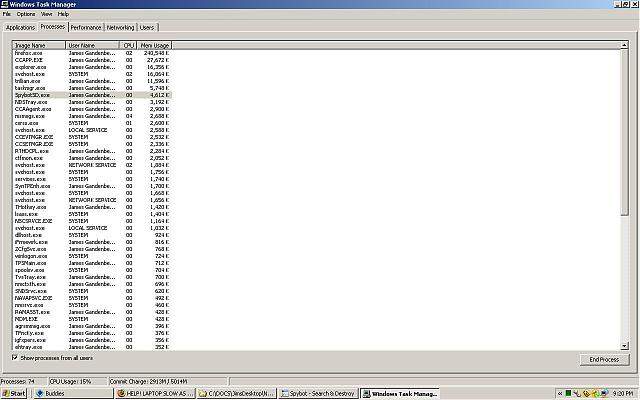Select the igfxpers.exe process row
Viewport: 640px width, 400px height.
point(92,340)
